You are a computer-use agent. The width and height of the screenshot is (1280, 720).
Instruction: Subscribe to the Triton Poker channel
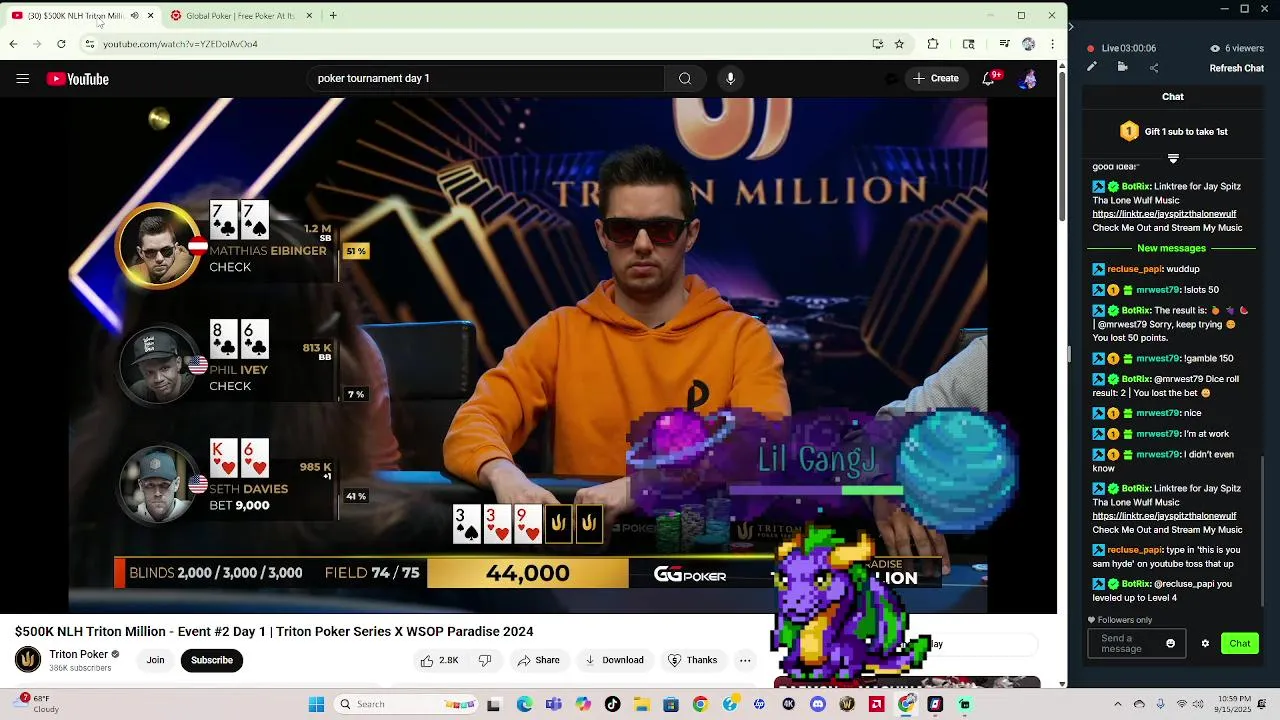pos(212,660)
